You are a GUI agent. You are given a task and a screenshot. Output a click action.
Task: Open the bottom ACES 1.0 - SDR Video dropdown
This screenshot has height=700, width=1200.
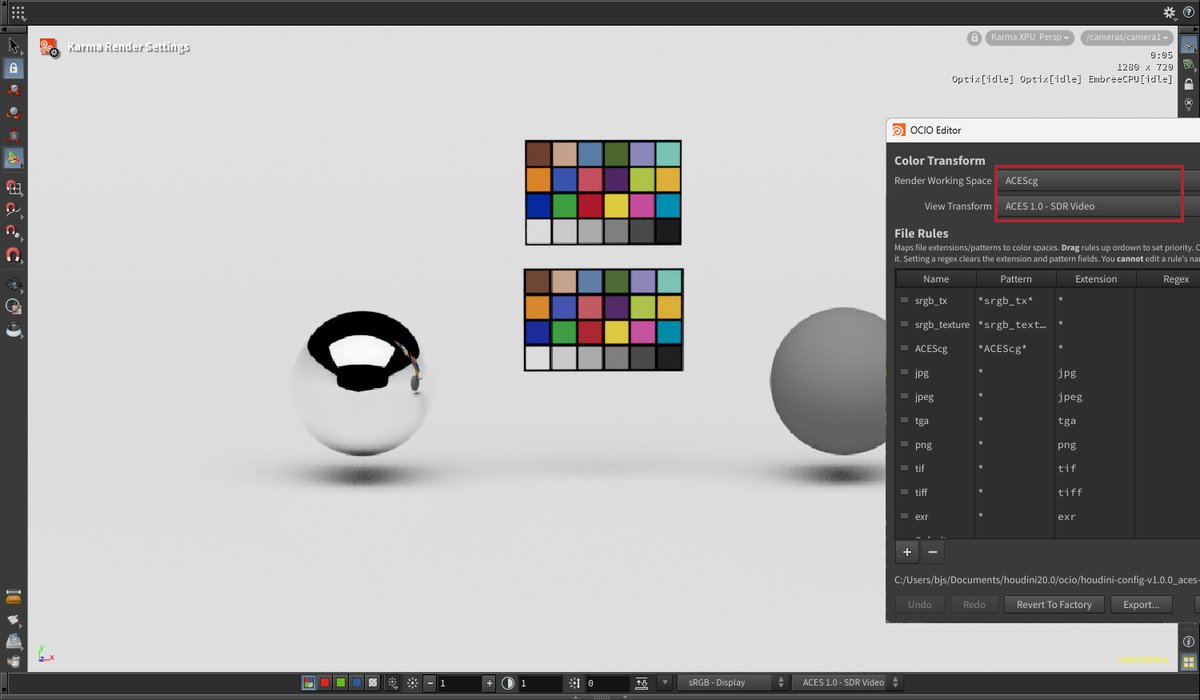(848, 683)
